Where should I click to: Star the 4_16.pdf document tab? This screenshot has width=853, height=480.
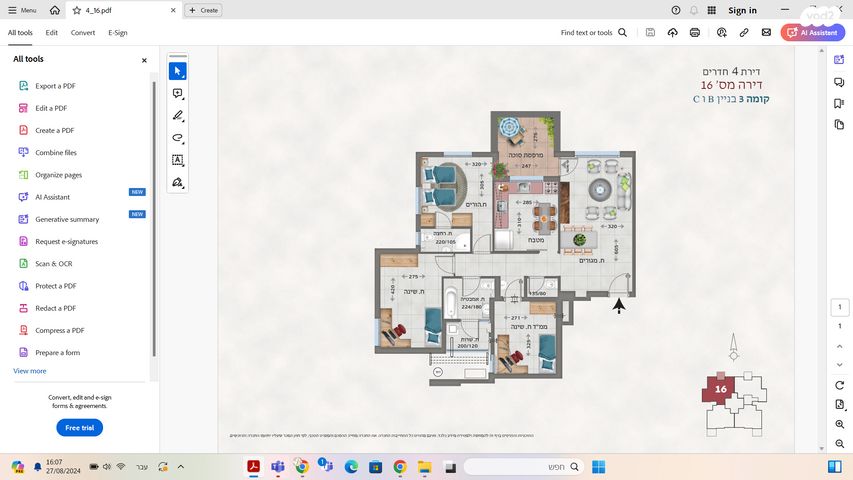coord(77,10)
